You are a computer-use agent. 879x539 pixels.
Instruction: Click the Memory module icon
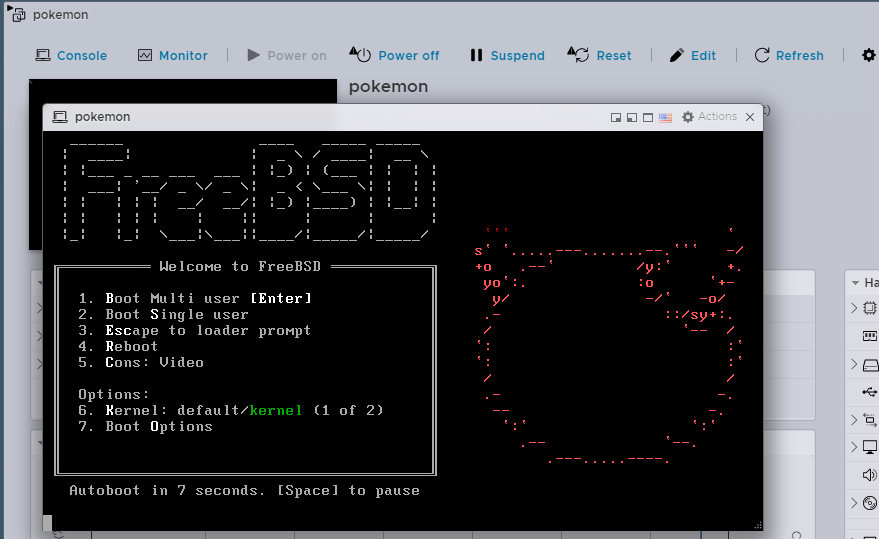tap(869, 336)
